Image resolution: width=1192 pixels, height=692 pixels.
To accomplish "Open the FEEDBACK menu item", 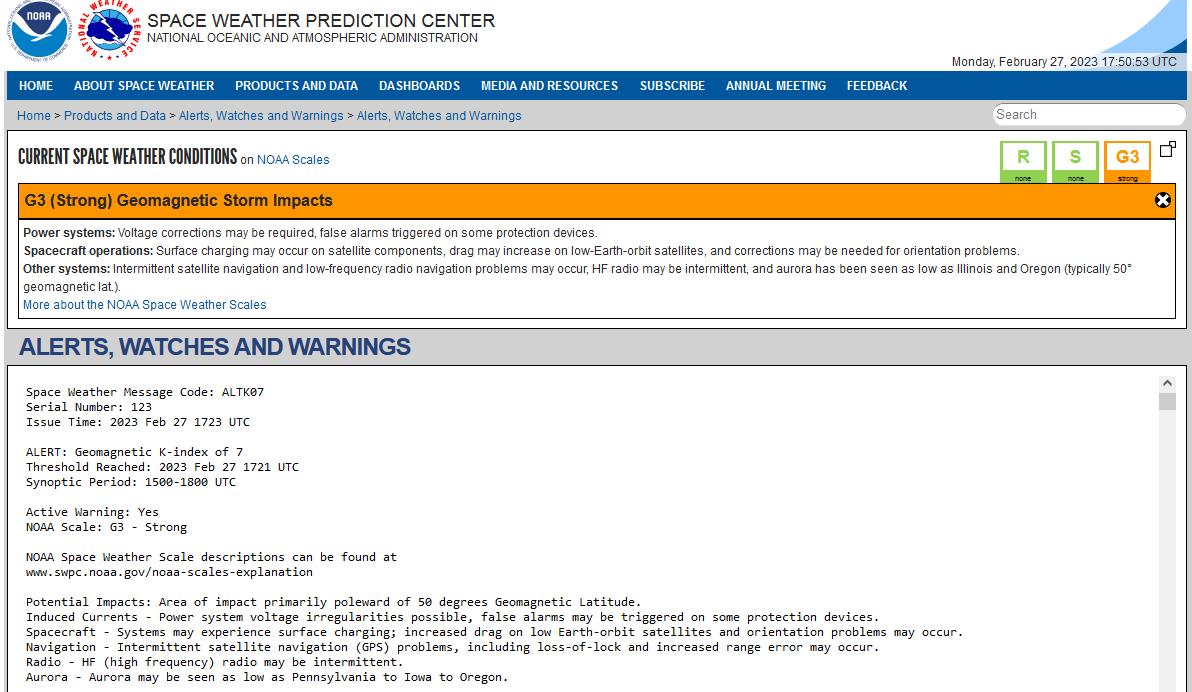I will pos(877,86).
